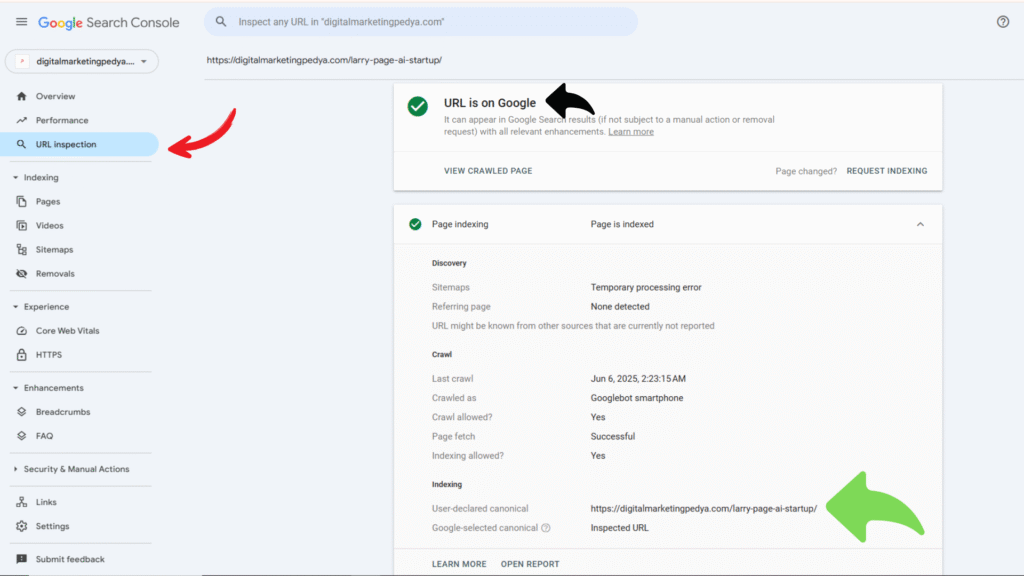1024x576 pixels.
Task: Click LEARN MORE at card bottom
Action: pos(458,564)
